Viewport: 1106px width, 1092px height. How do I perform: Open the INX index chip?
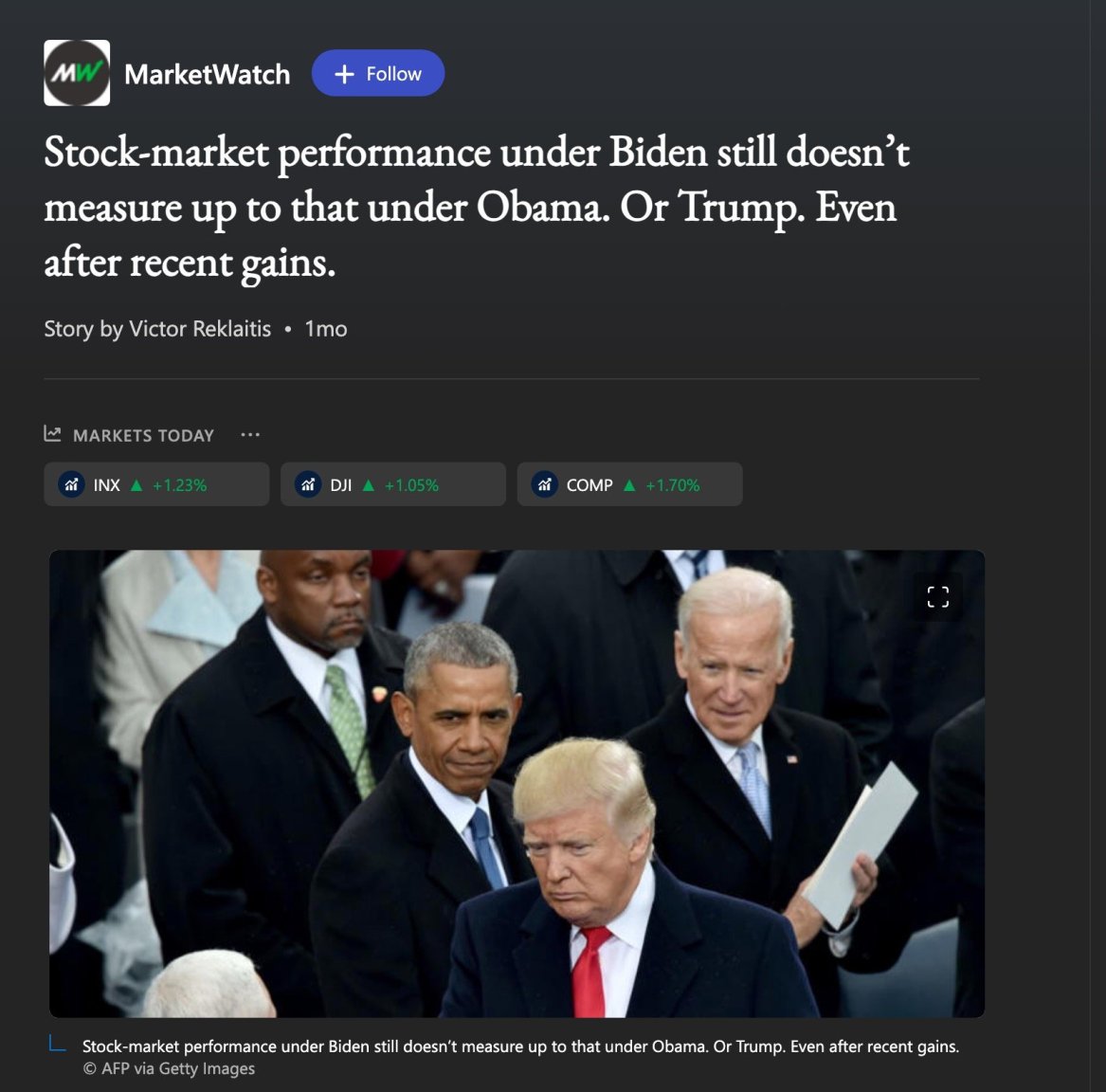[x=156, y=484]
